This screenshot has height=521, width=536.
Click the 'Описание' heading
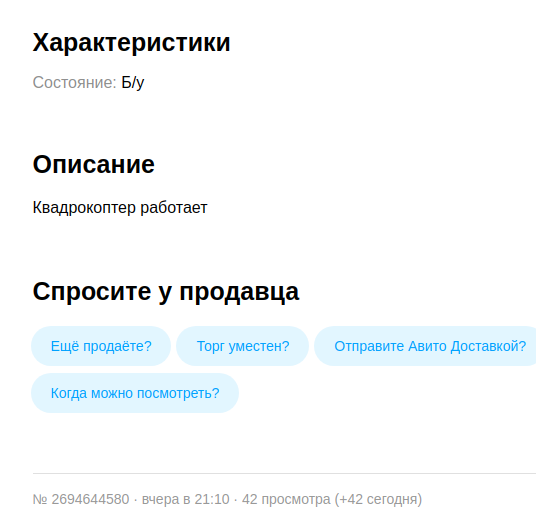(x=94, y=165)
